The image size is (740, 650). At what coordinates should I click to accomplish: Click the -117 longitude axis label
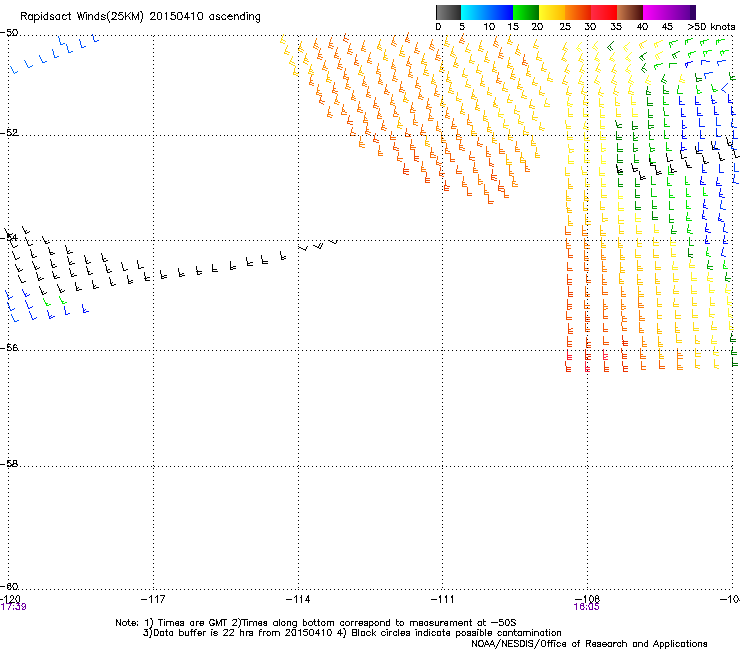pyautogui.click(x=153, y=599)
